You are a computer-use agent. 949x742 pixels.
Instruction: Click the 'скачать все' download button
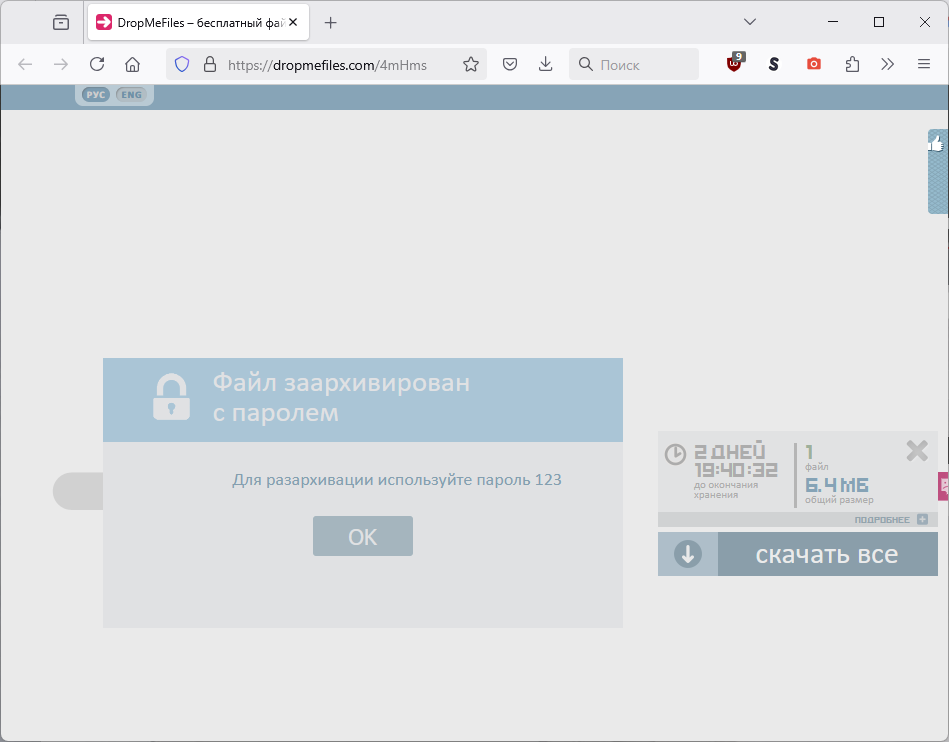pyautogui.click(x=826, y=554)
